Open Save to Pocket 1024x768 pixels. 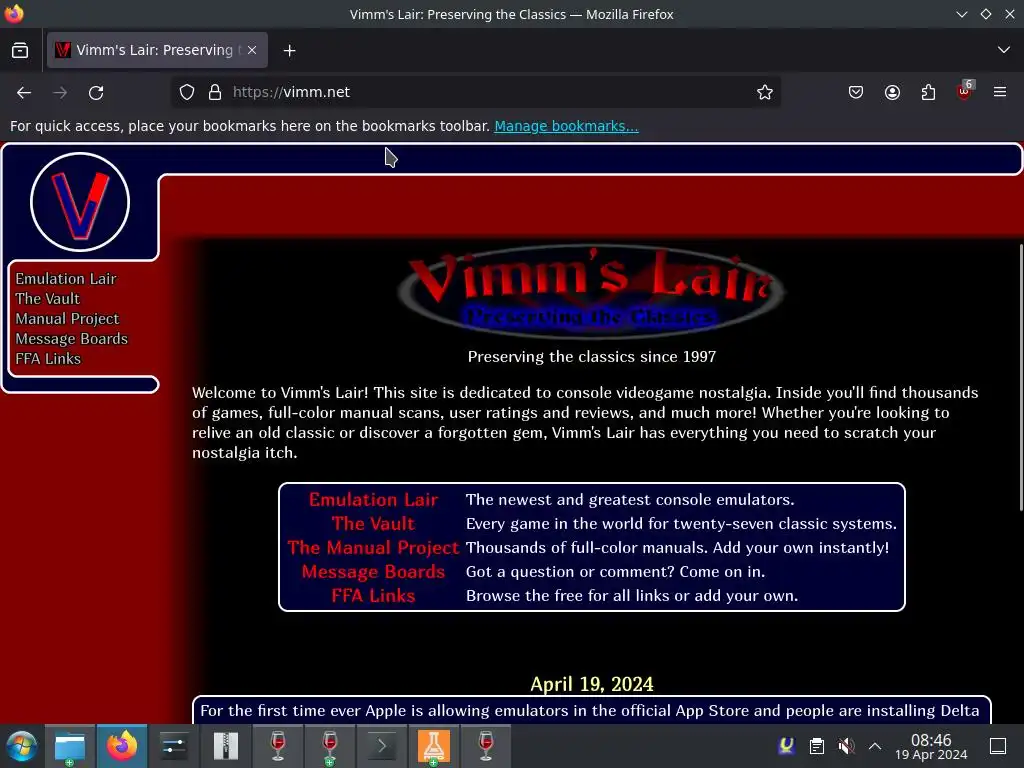[856, 92]
